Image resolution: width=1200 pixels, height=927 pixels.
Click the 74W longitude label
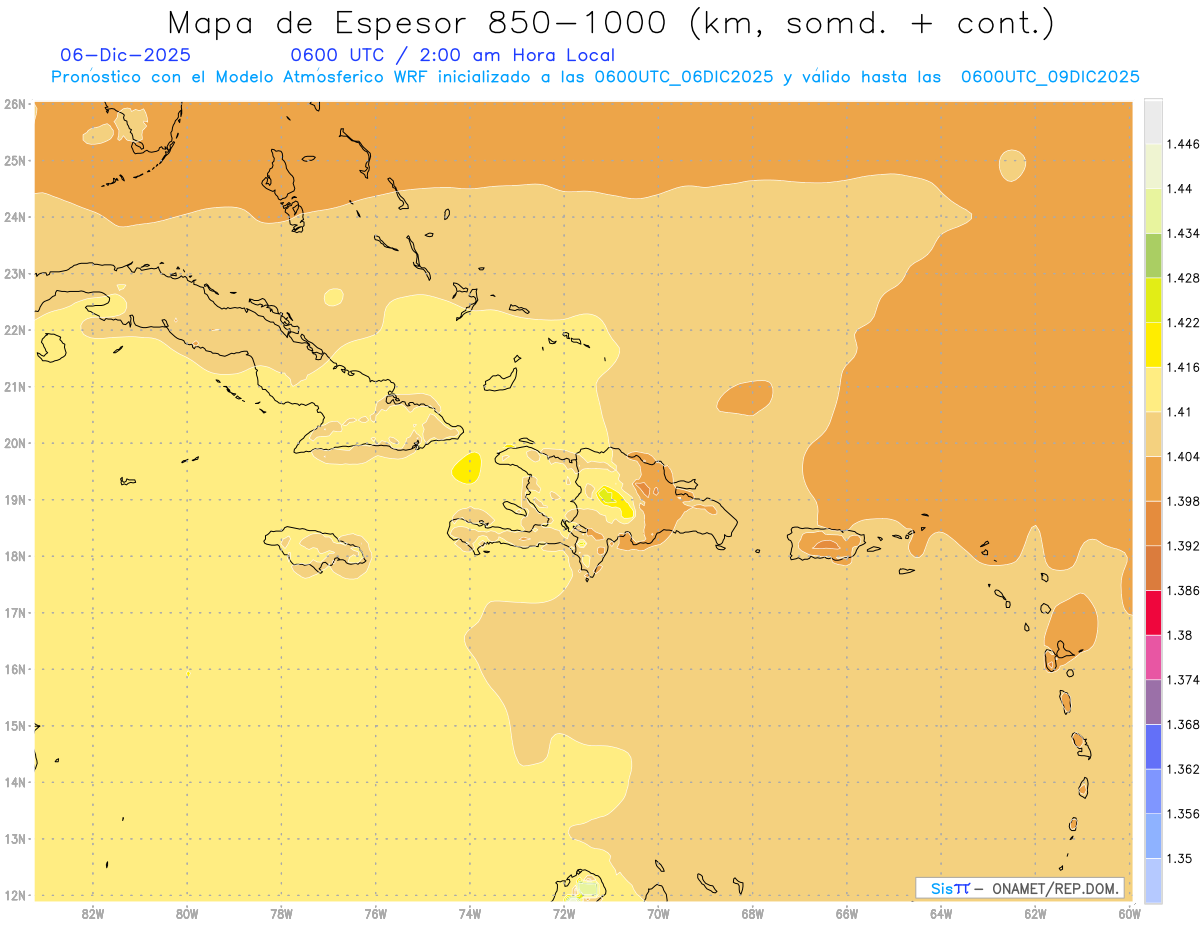pyautogui.click(x=470, y=914)
